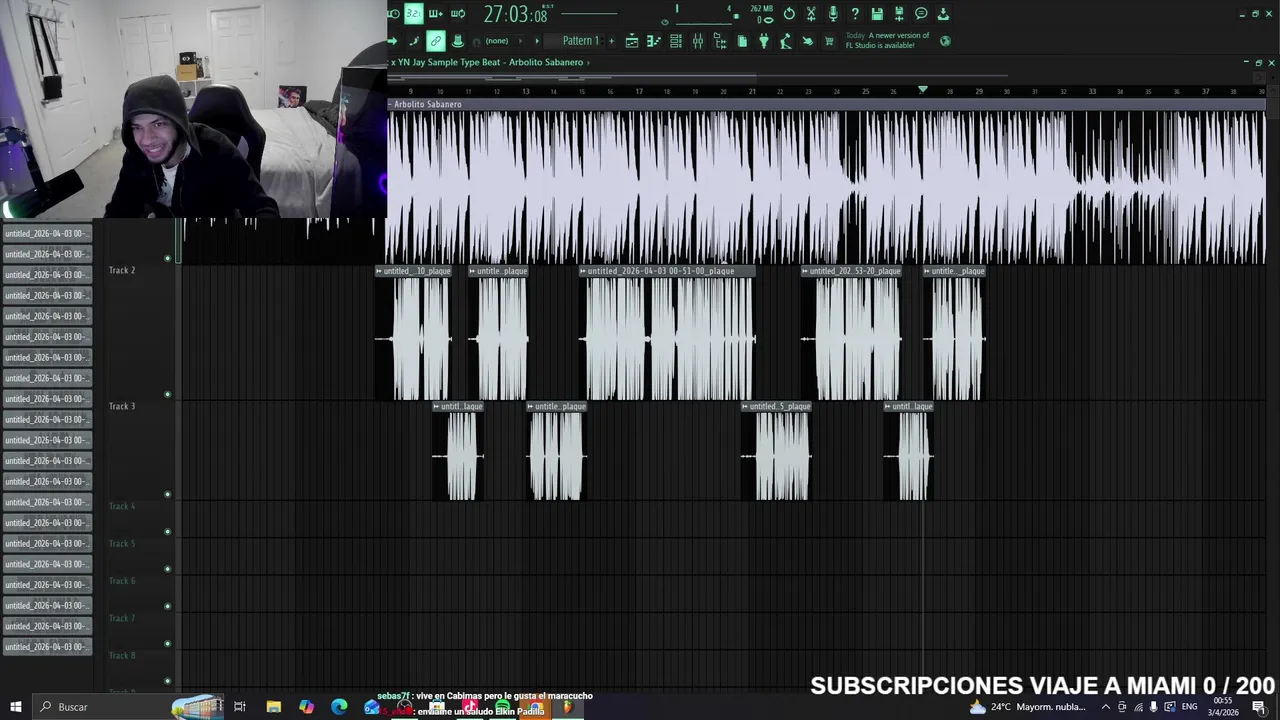Open untitled_5_plaque clip menu on Track 3
This screenshot has width=1280, height=720.
(745, 406)
